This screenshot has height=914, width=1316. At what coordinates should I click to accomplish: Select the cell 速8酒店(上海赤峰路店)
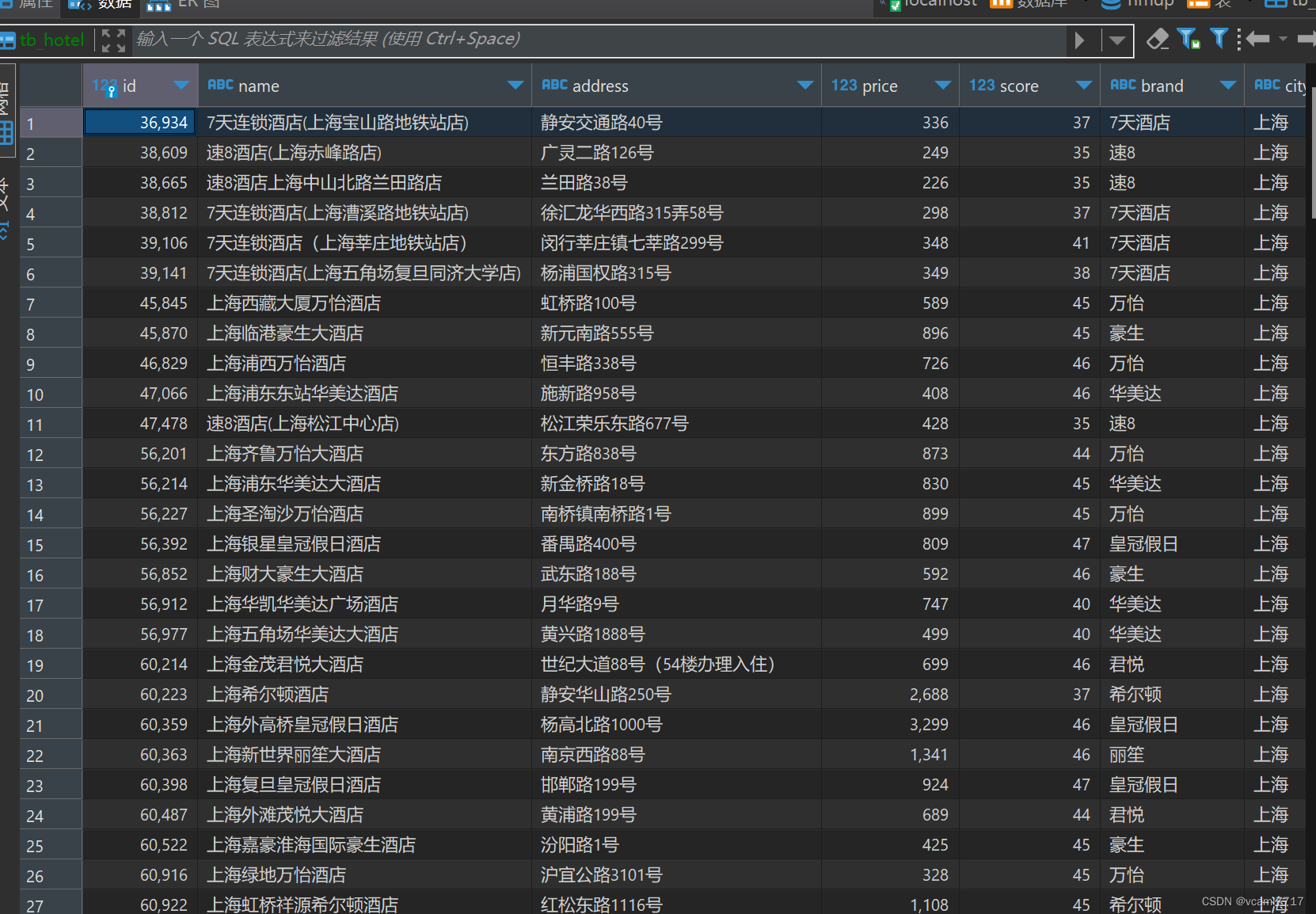point(364,153)
